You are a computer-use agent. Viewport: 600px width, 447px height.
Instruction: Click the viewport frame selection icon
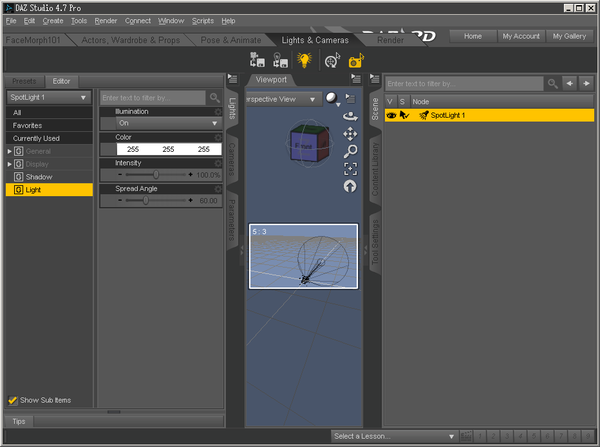350,169
